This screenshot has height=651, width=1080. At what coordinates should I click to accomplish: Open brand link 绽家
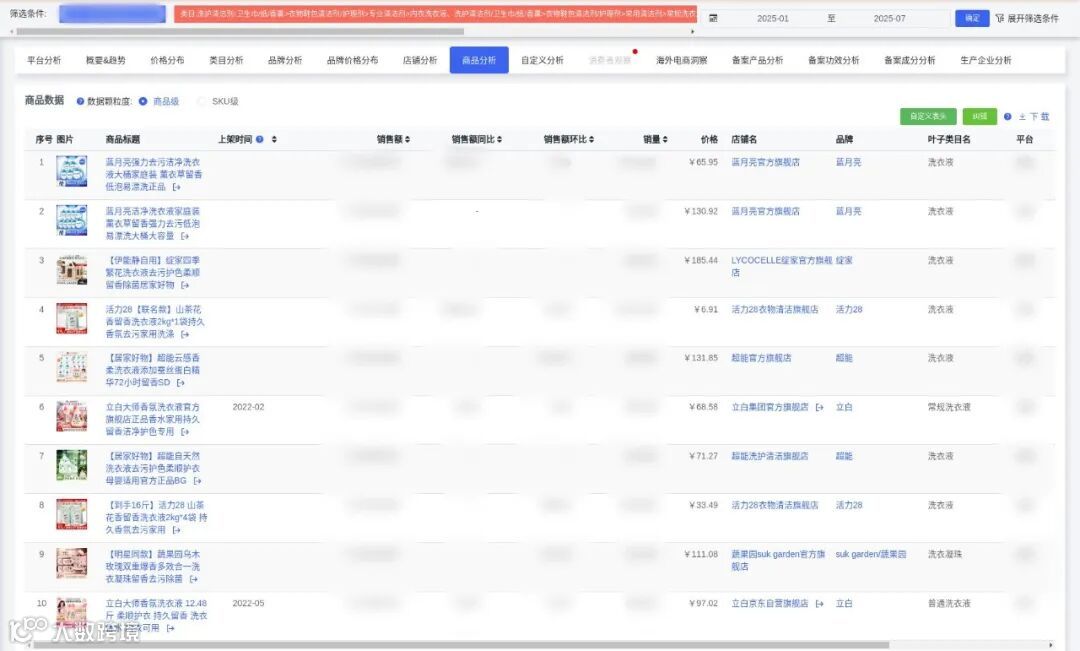pos(844,260)
